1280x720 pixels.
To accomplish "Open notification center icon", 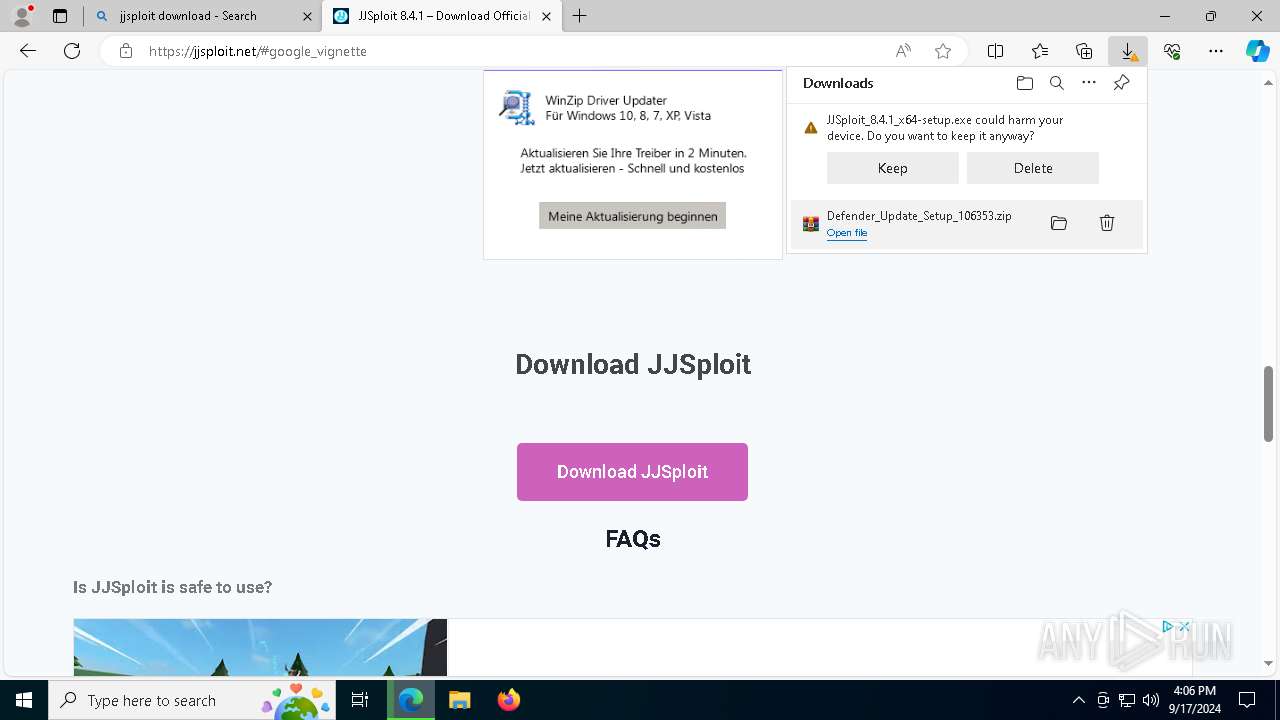I will (1247, 700).
